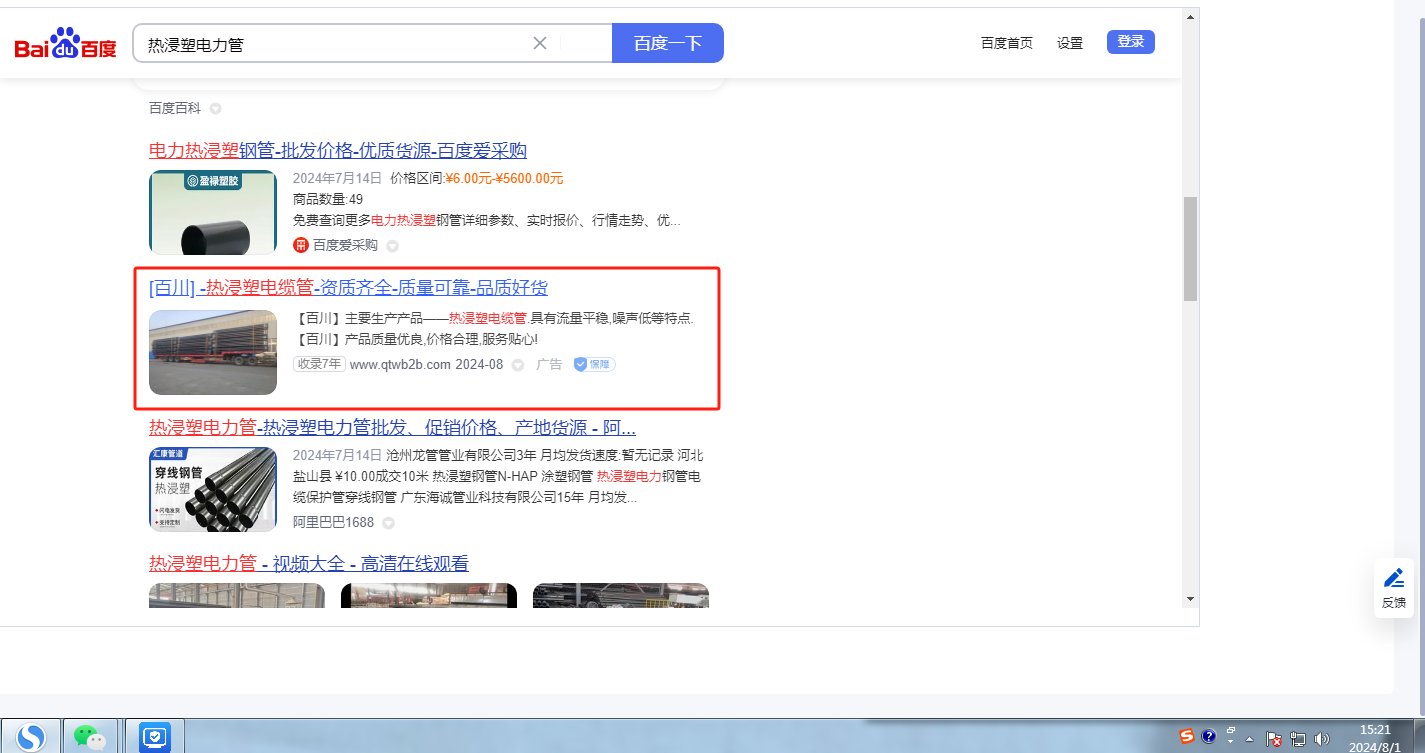Click the Action Center flag tray icon
Screen dimensions: 1425x753
(x=1275, y=740)
